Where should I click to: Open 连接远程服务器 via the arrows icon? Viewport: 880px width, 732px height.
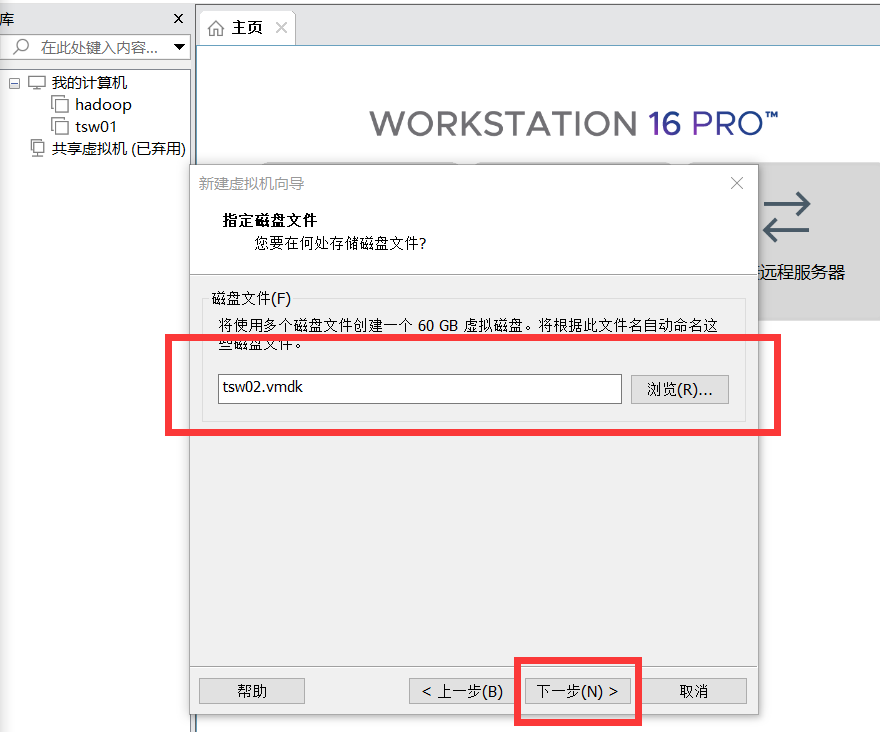click(787, 215)
